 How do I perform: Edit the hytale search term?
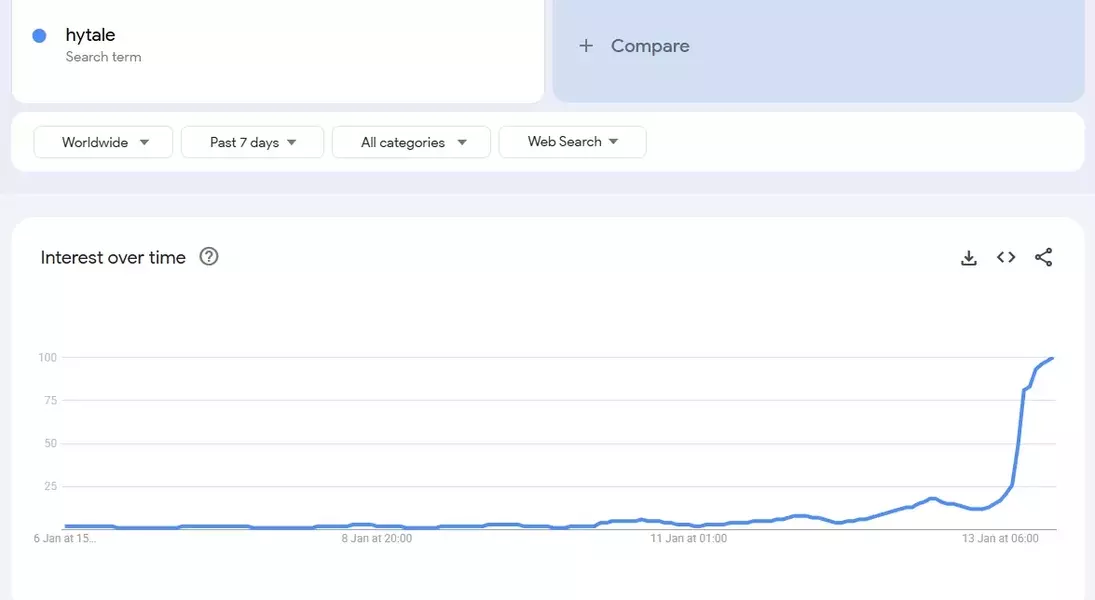point(91,35)
